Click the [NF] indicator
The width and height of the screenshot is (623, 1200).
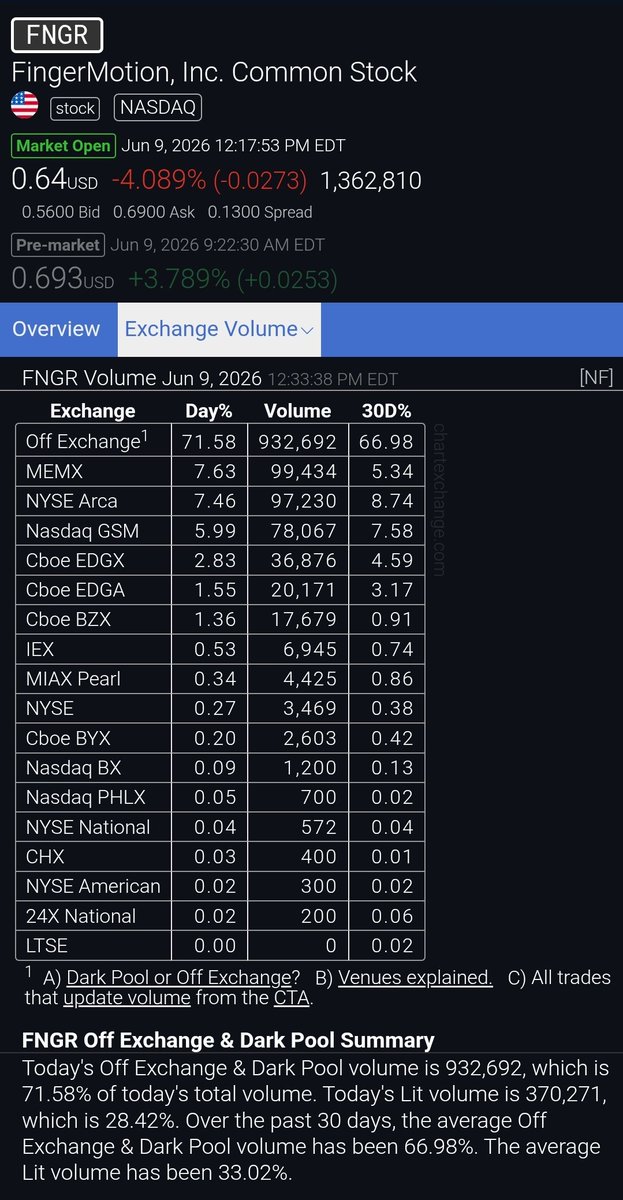(595, 377)
